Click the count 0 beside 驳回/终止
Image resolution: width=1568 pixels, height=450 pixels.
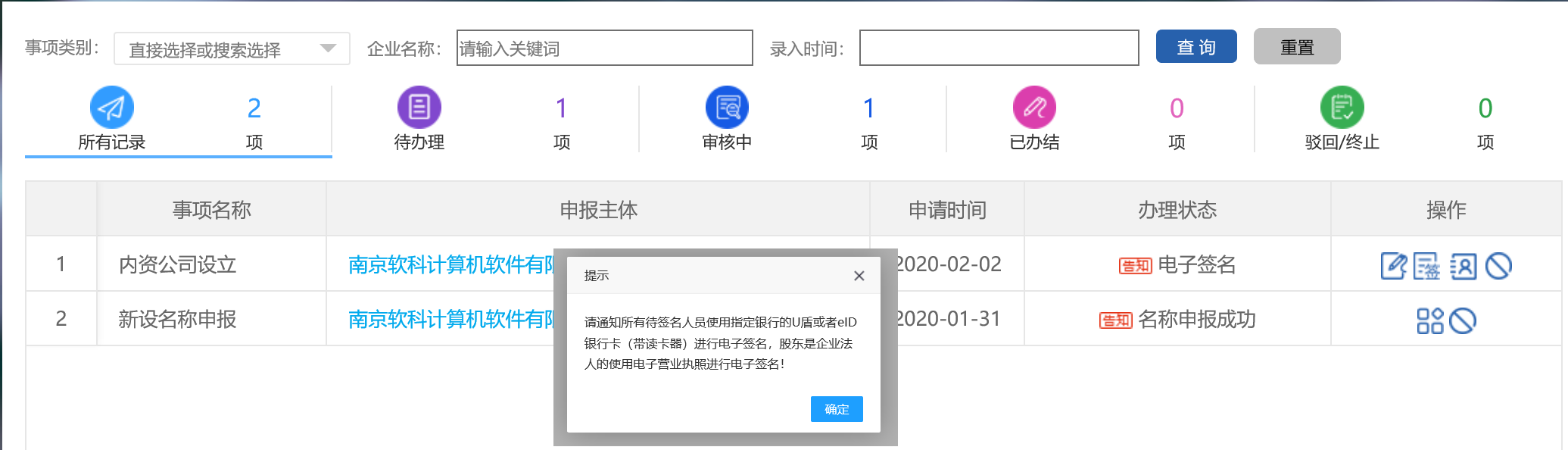click(1485, 108)
